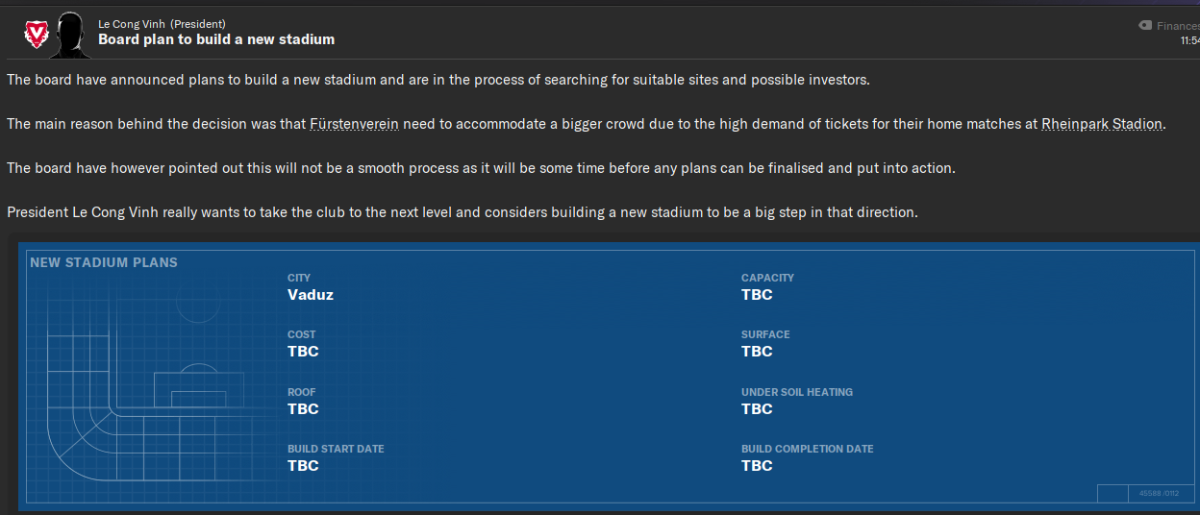Click the Vaduz city value
Image resolution: width=1200 pixels, height=515 pixels.
click(310, 295)
